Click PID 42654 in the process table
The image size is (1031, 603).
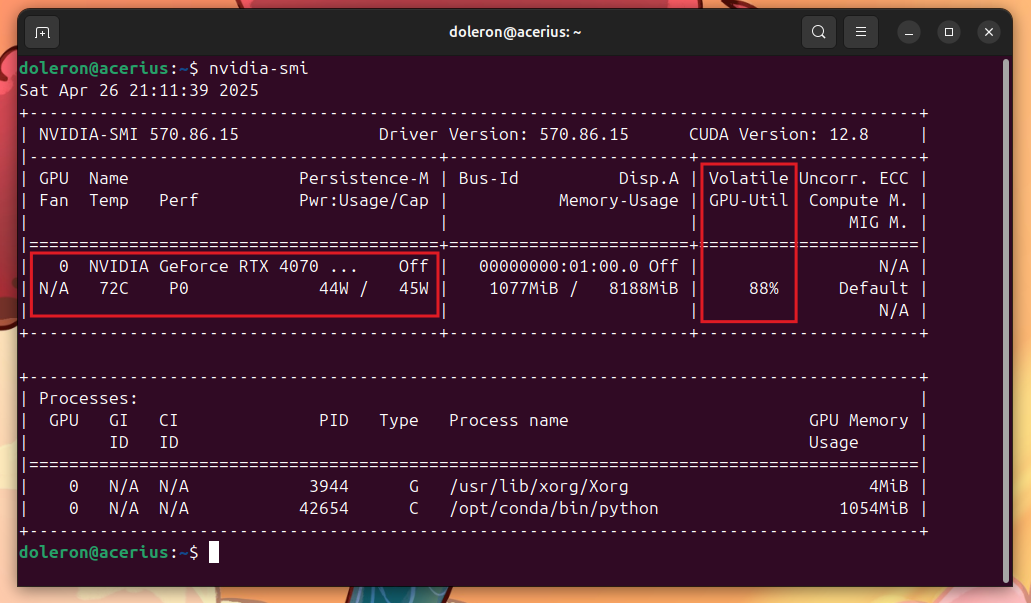(324, 508)
